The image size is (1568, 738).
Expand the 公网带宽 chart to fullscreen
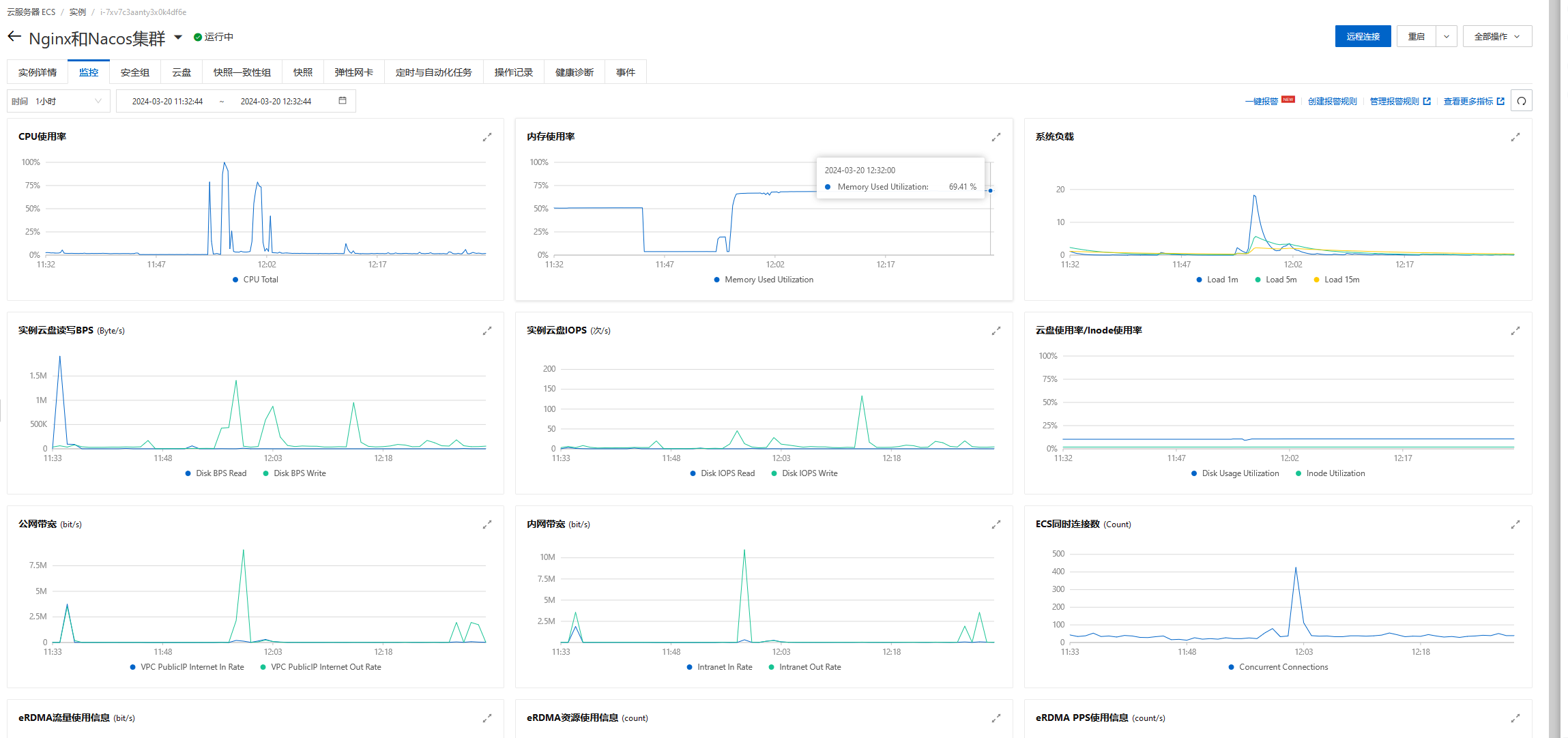(487, 525)
